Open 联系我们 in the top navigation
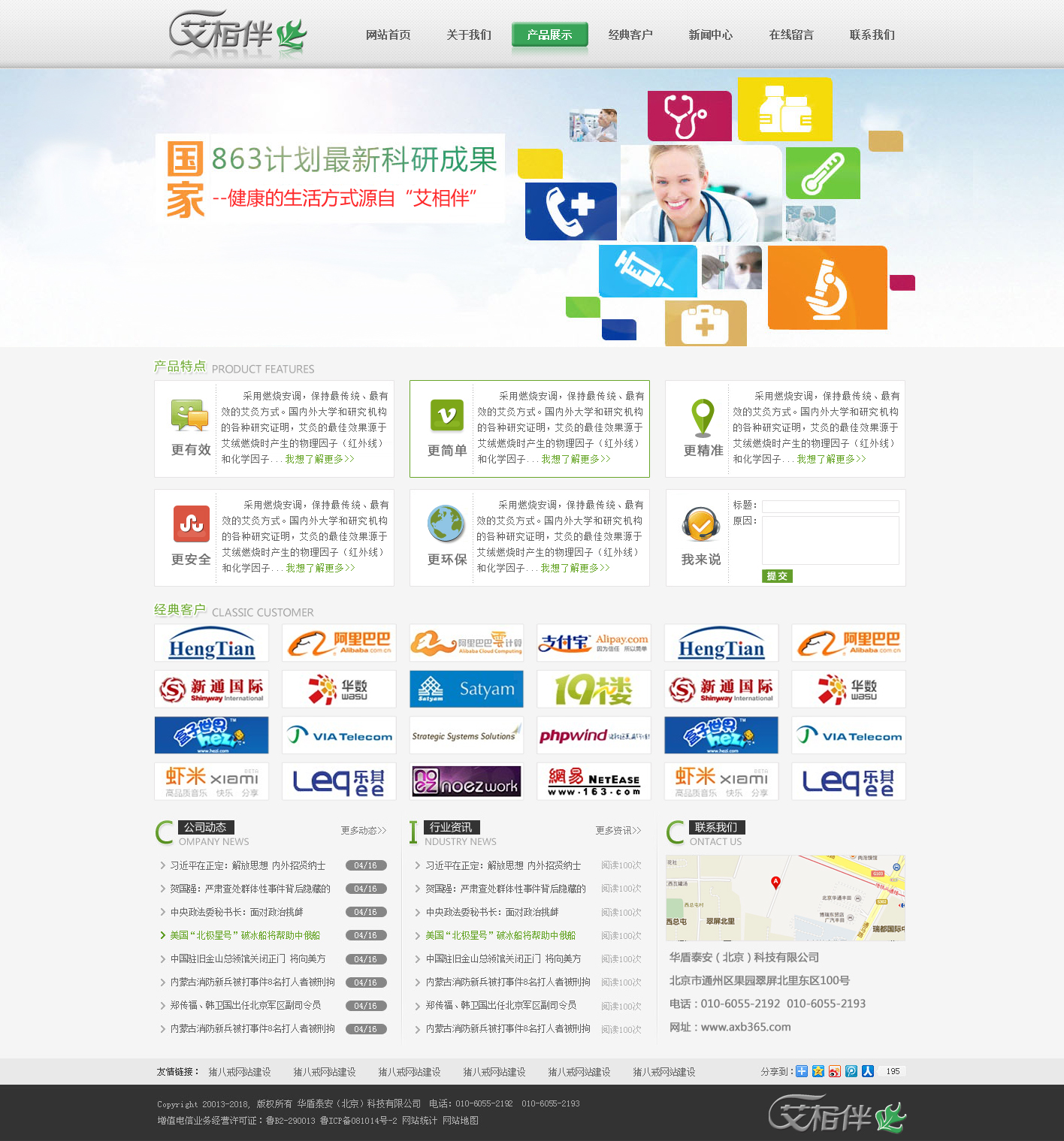 point(872,35)
